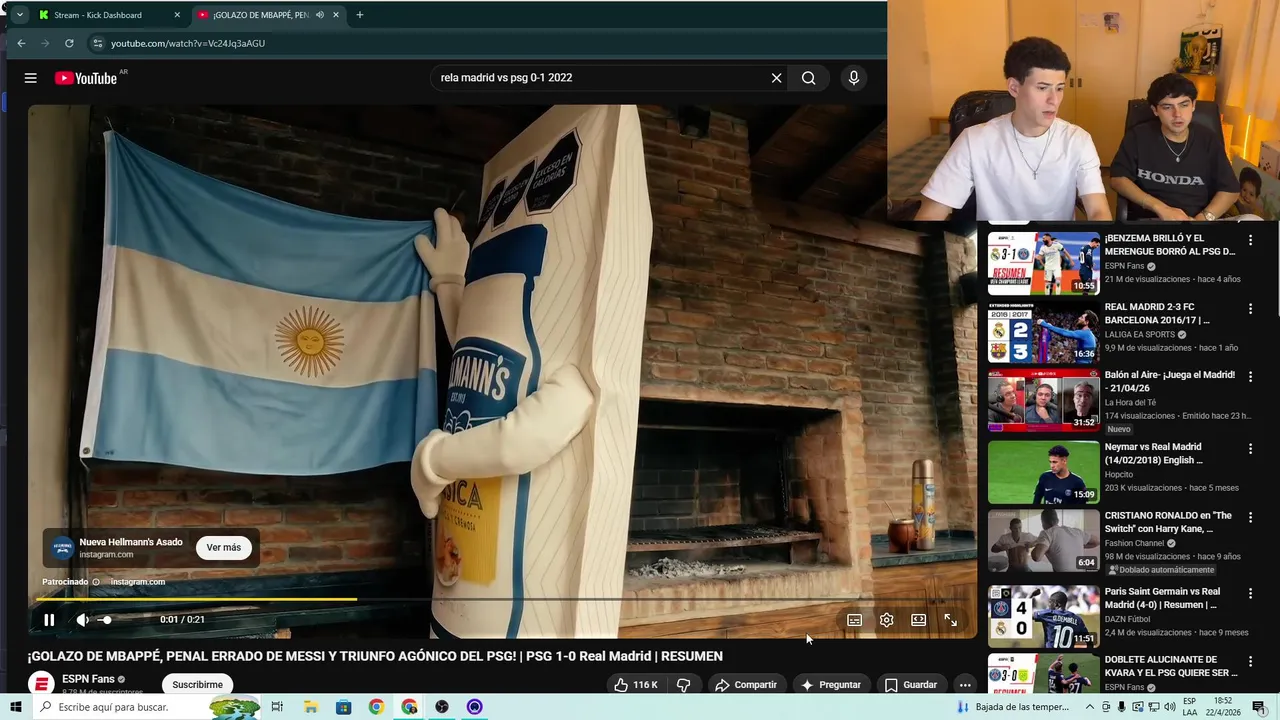Adjust the volume slider knob
Viewport: 1280px width, 720px height.
106,620
